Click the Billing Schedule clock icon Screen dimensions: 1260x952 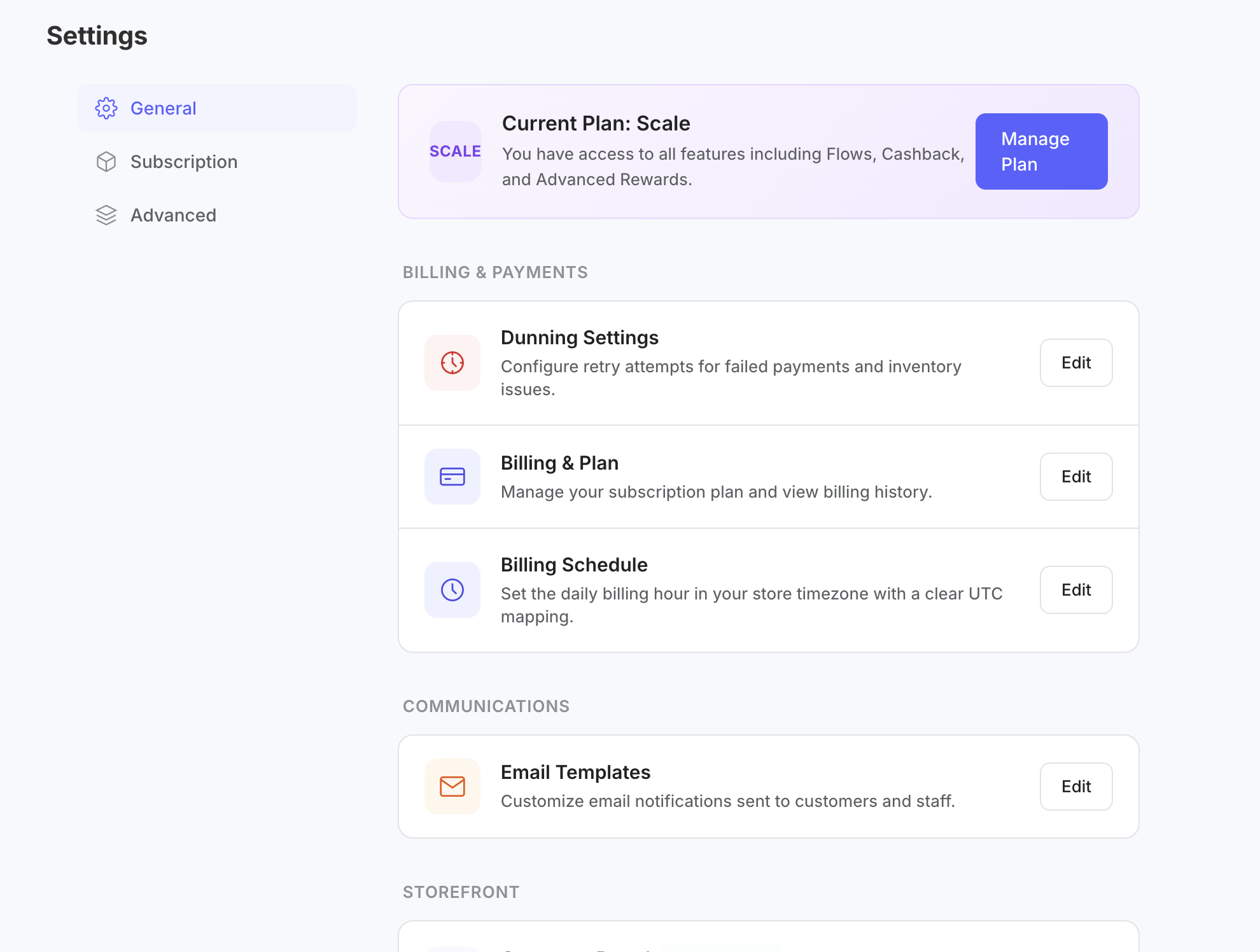tap(452, 590)
